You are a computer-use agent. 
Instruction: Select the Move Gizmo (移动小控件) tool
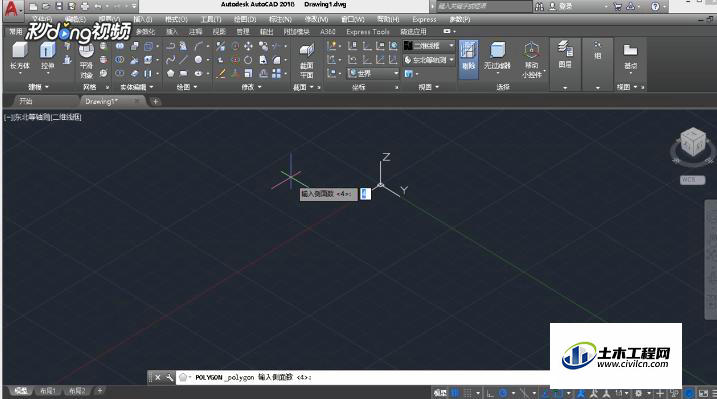531,60
